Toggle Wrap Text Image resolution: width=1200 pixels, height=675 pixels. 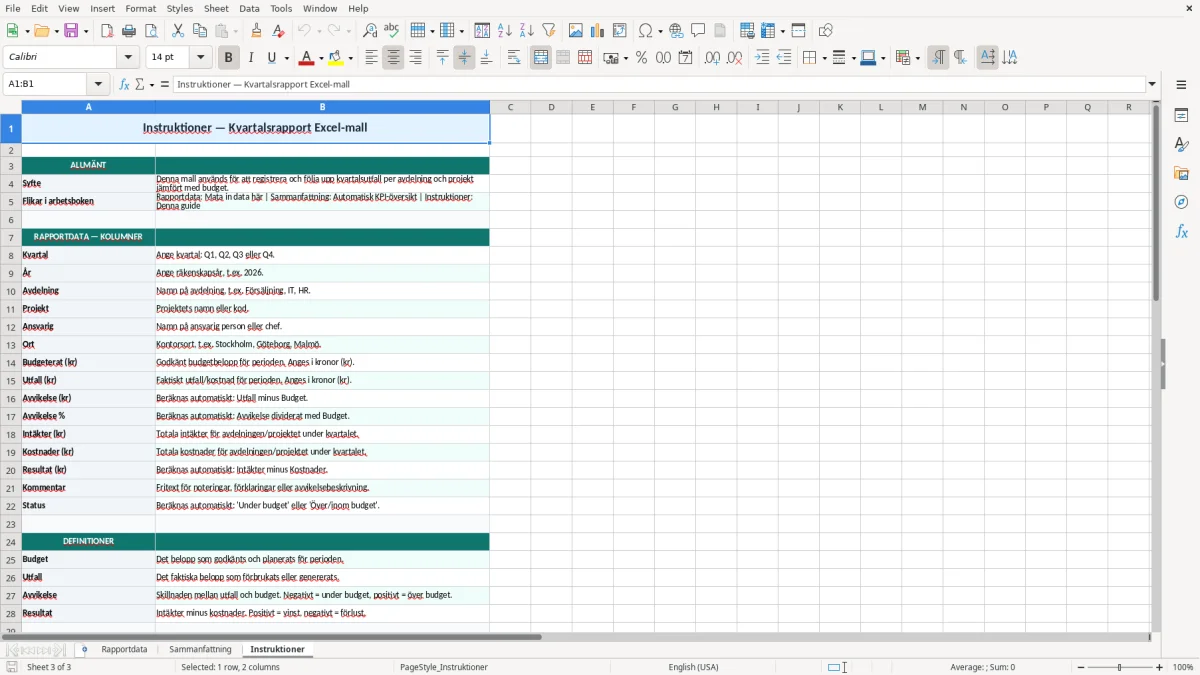[514, 58]
